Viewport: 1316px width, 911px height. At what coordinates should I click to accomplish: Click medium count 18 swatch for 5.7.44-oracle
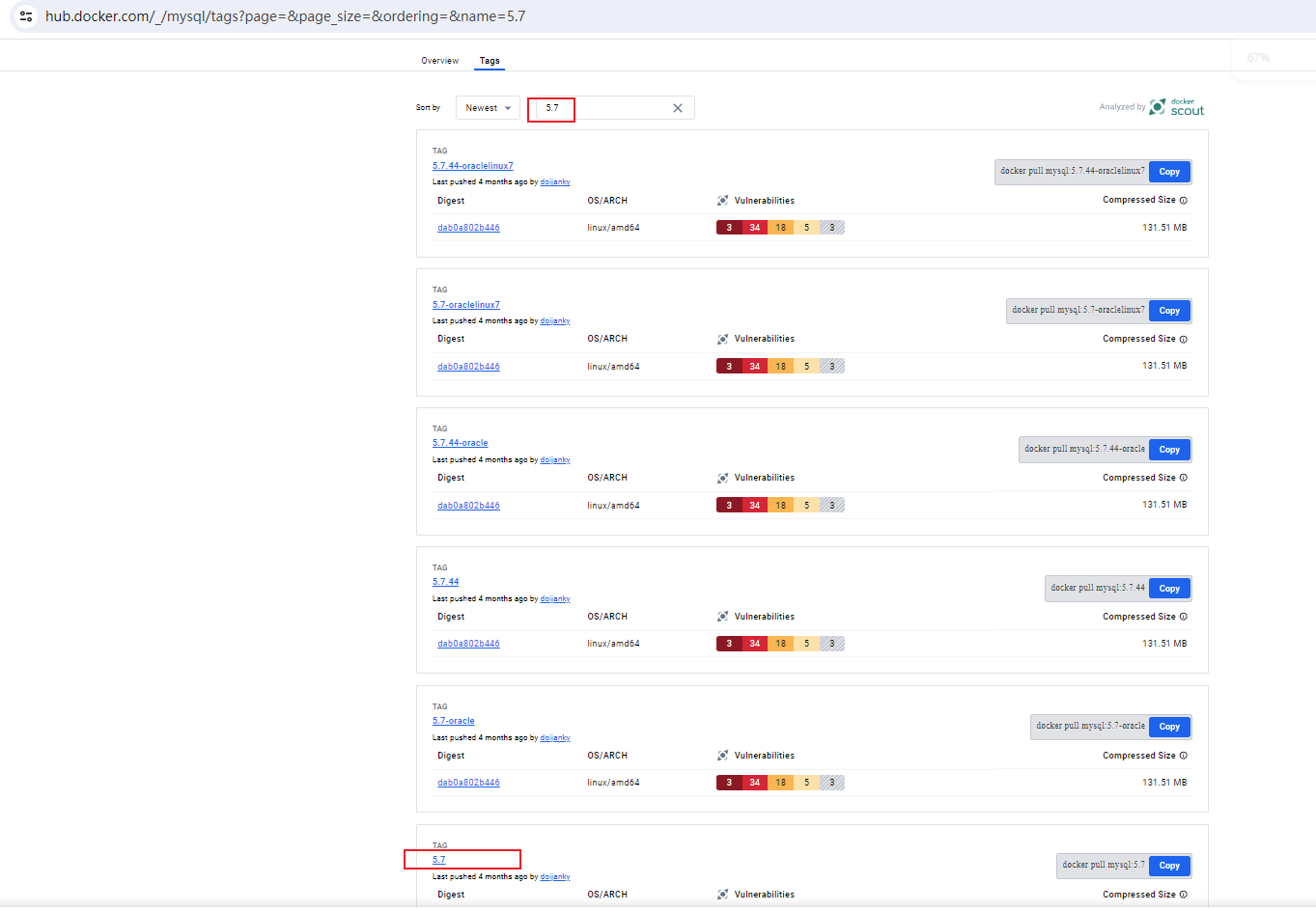781,506
